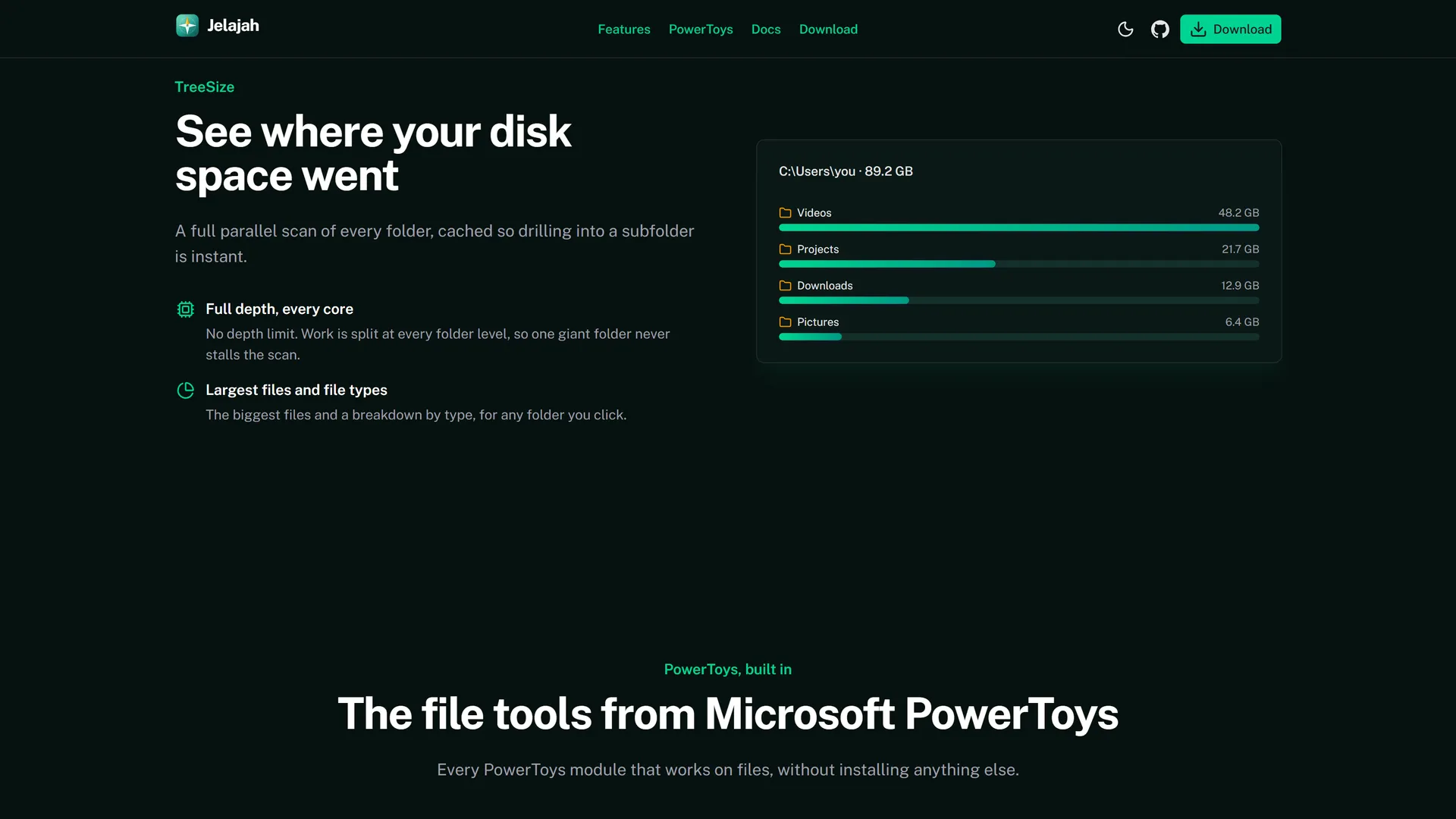Screen dimensions: 1456x819
Task: Click the Videos size bar
Action: pos(1018,227)
